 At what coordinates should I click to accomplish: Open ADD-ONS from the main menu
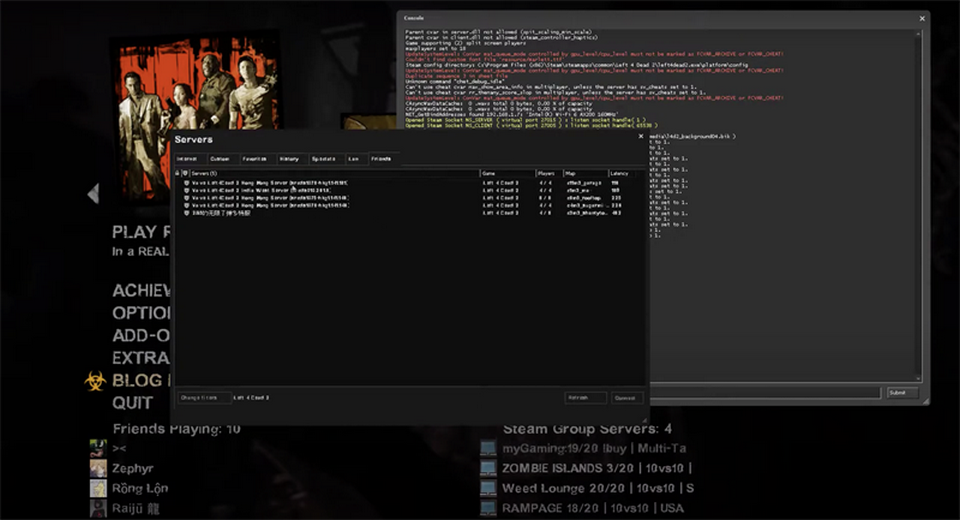(141, 336)
